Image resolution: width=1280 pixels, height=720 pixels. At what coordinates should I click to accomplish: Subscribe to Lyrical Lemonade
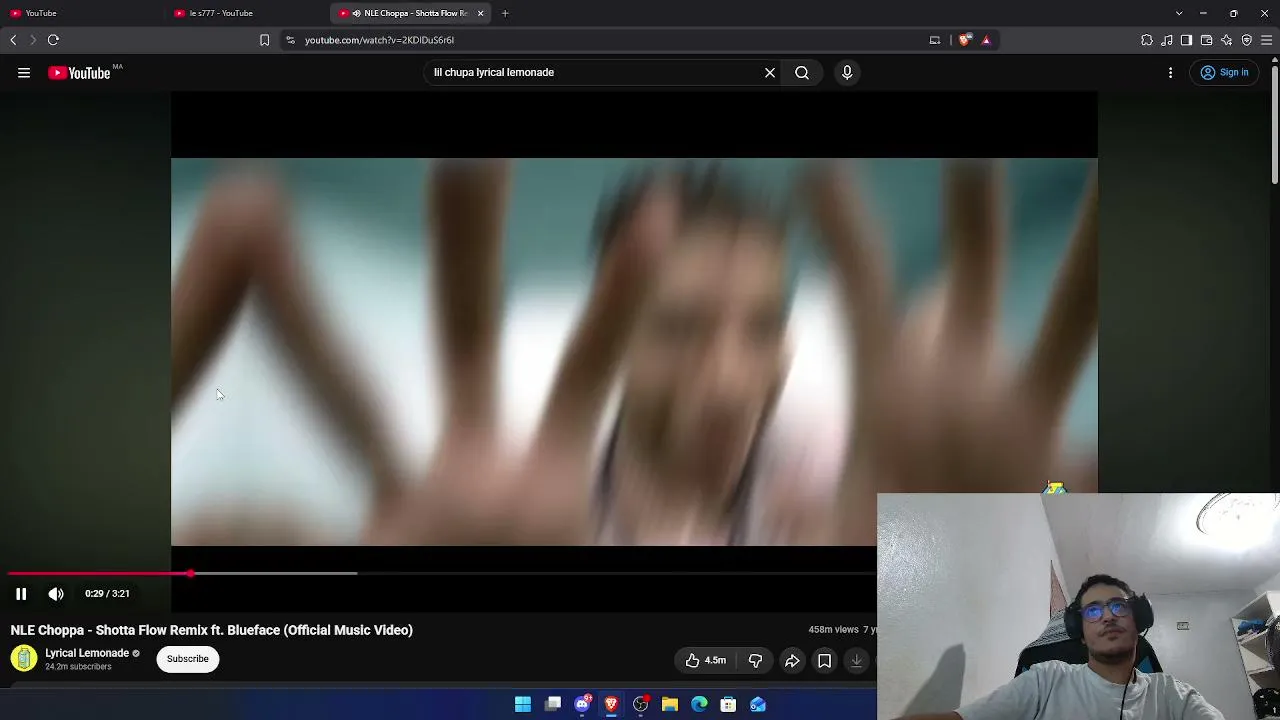point(188,659)
